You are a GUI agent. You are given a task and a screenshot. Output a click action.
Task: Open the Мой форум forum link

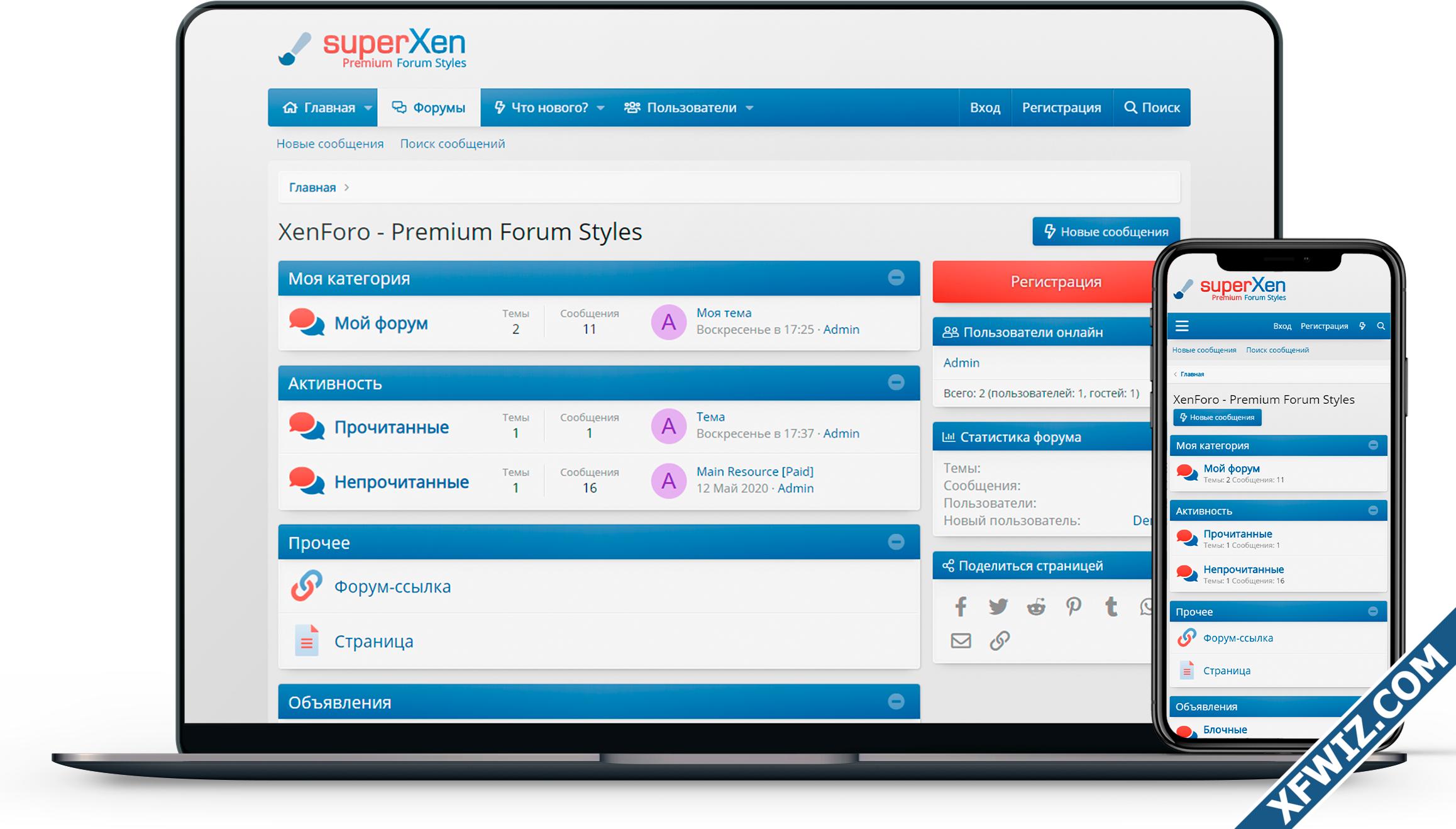click(381, 323)
